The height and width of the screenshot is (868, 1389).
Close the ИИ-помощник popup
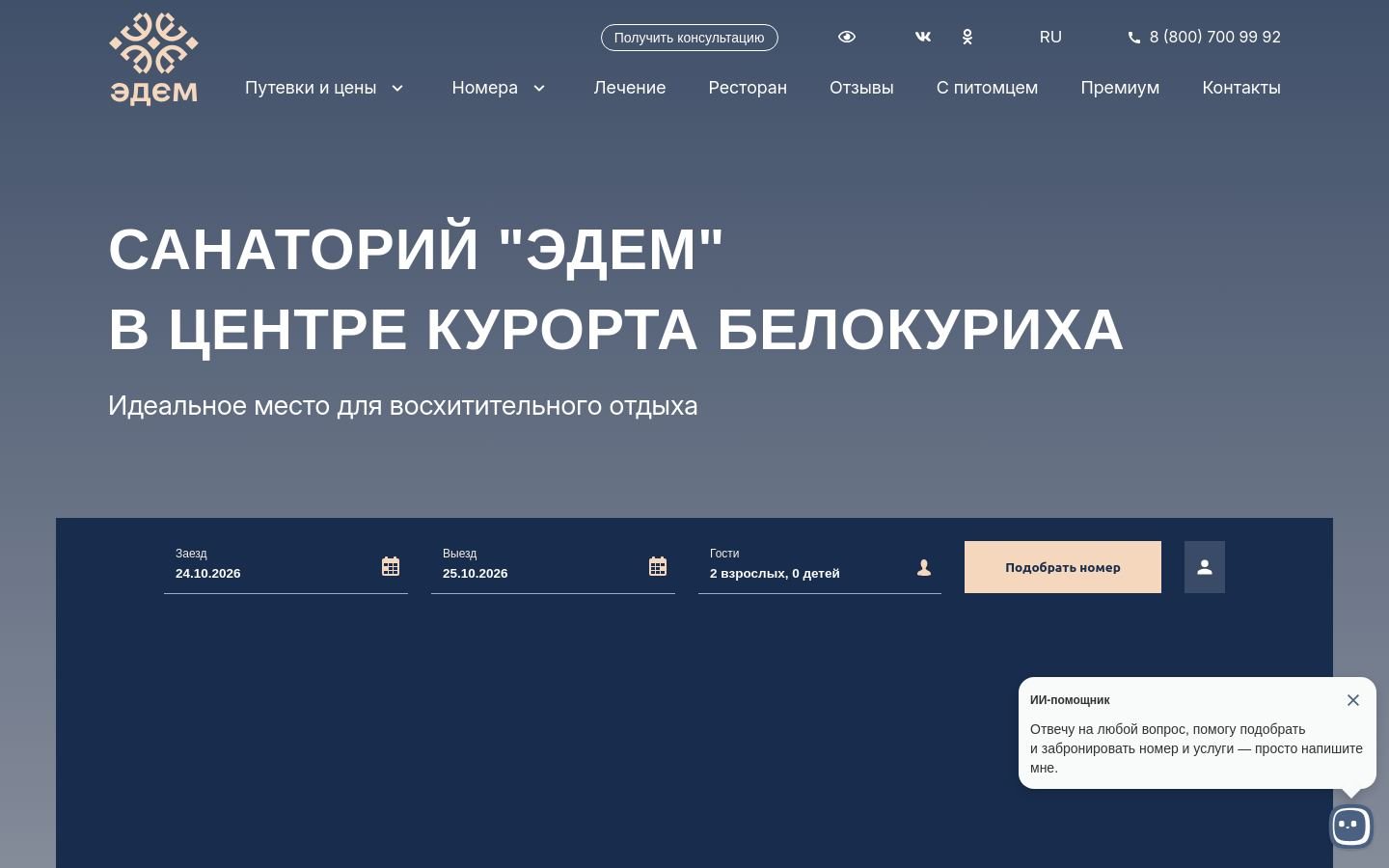(1353, 700)
